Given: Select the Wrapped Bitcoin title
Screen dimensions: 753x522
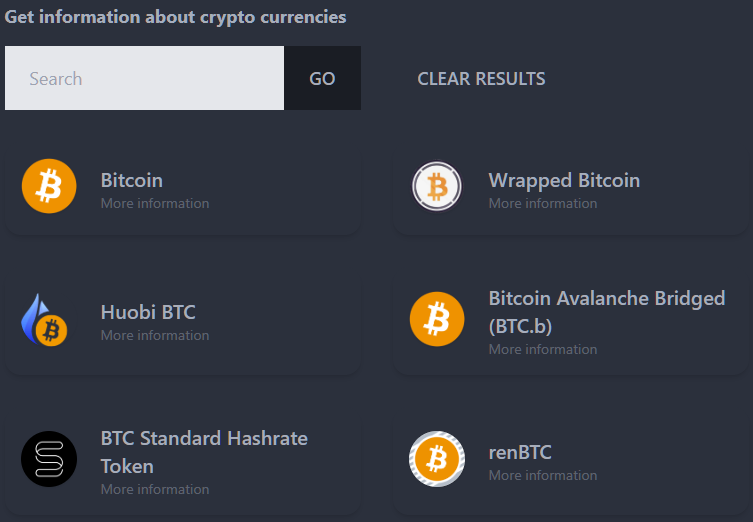Looking at the screenshot, I should pos(564,181).
